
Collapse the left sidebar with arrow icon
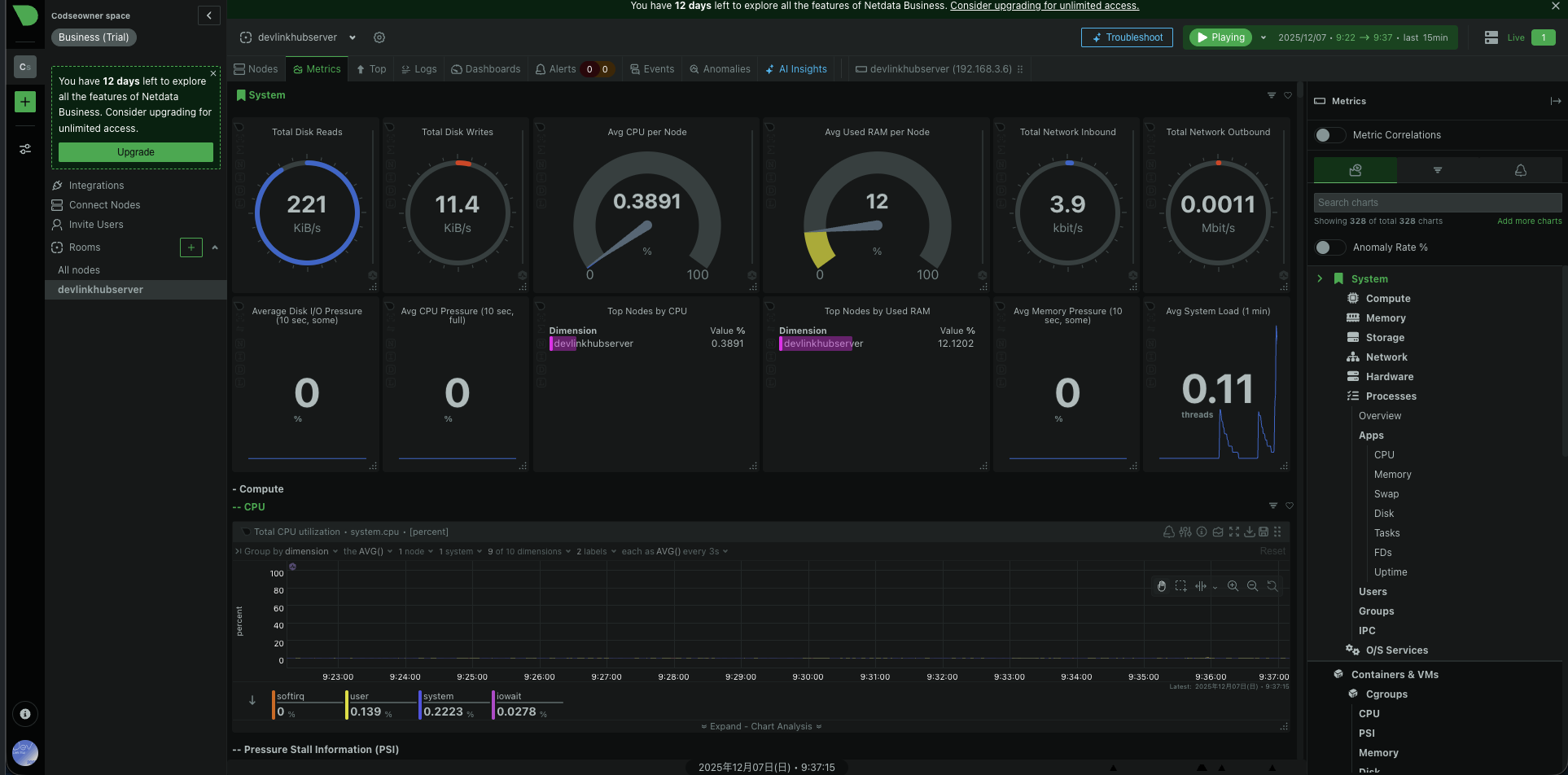point(209,15)
